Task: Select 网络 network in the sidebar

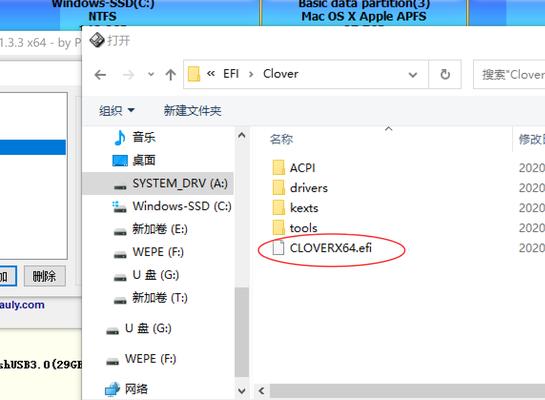Action: [127, 389]
